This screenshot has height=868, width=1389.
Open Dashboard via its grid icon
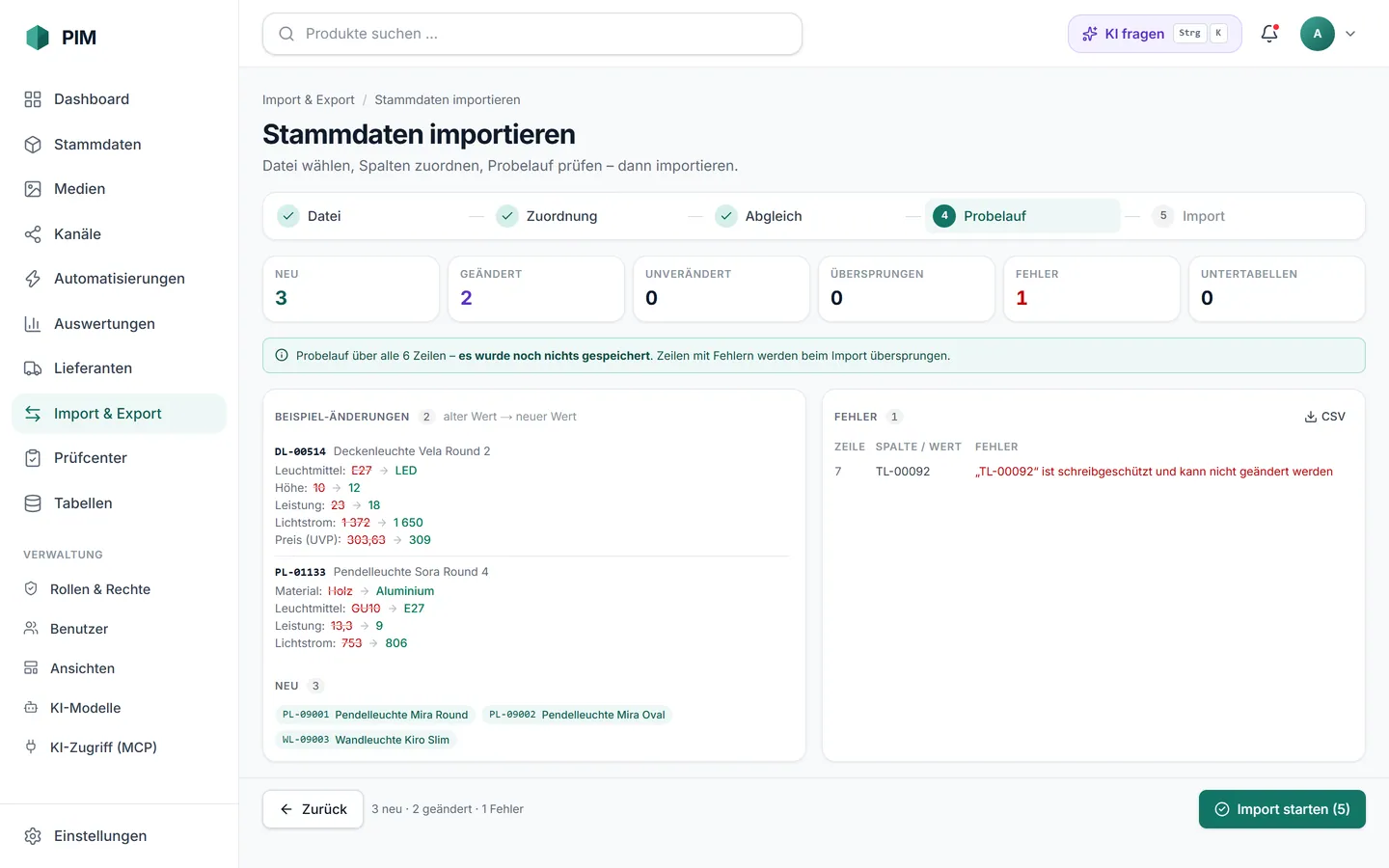(x=33, y=99)
